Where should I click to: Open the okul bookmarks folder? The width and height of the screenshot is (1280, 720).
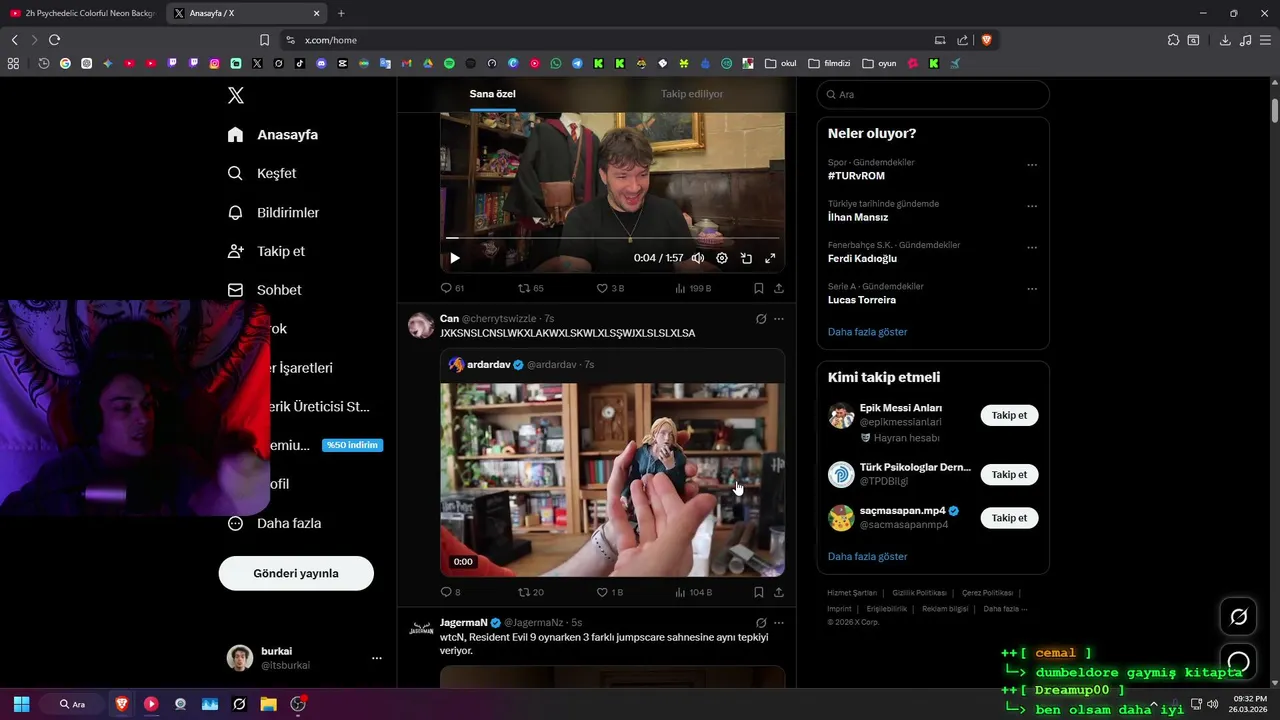tap(781, 63)
